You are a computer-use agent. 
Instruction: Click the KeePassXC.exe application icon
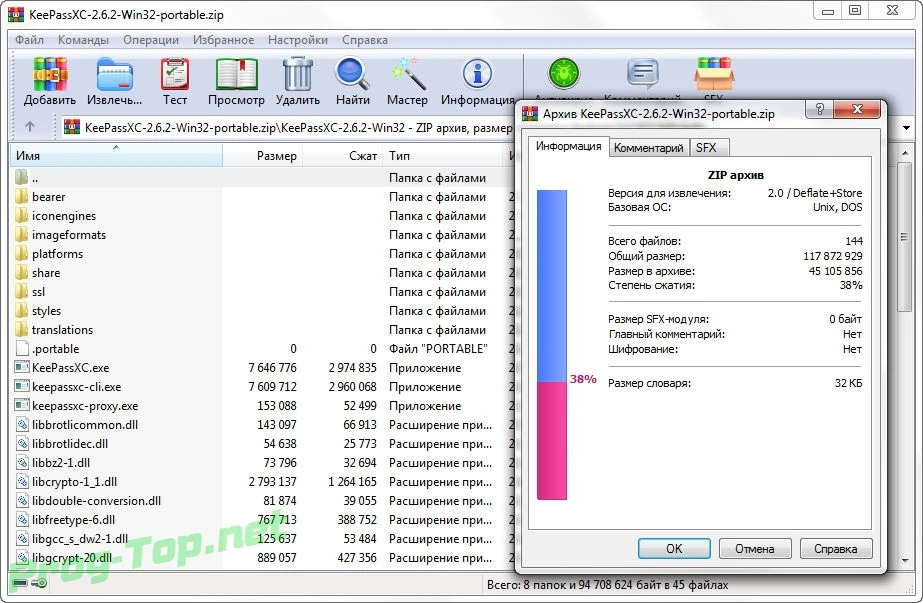pos(22,367)
